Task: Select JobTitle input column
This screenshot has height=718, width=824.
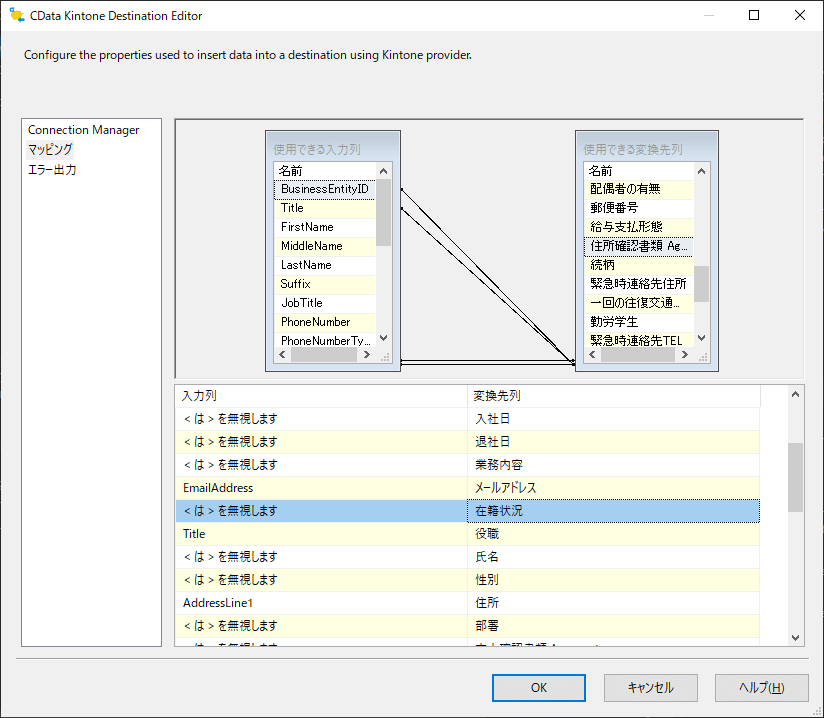Action: click(x=324, y=303)
